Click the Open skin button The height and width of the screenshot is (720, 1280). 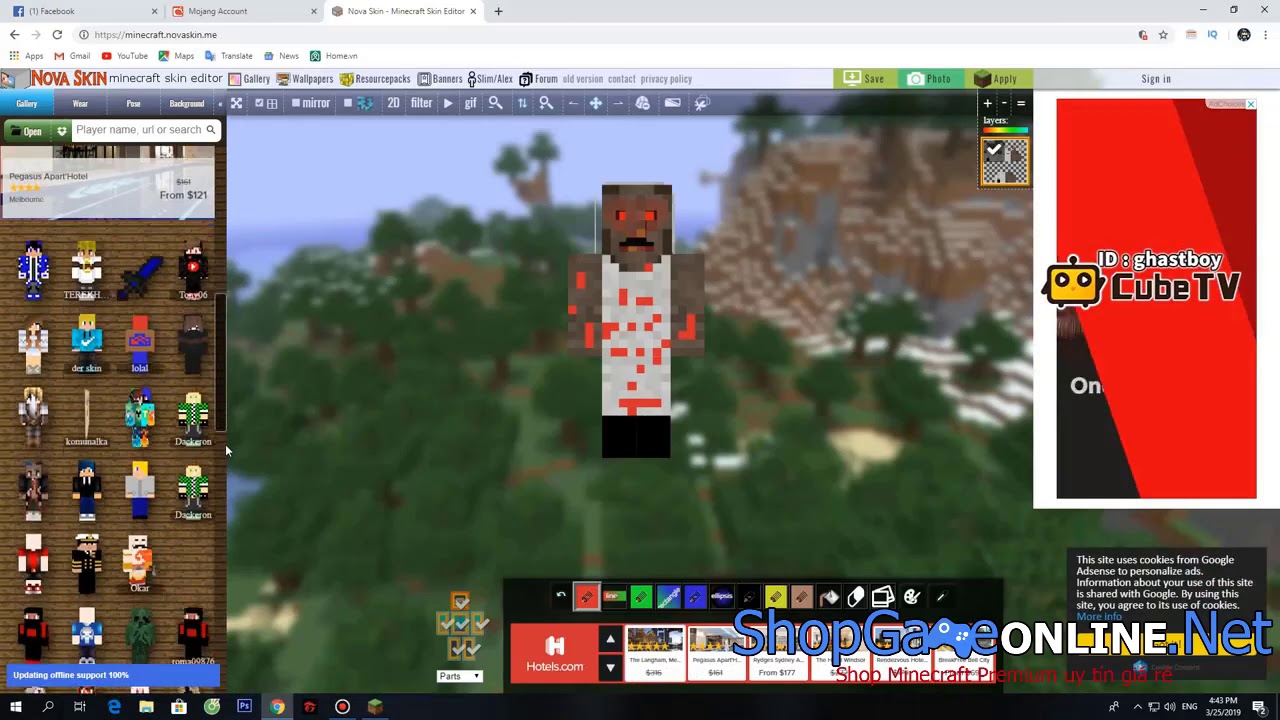(27, 131)
